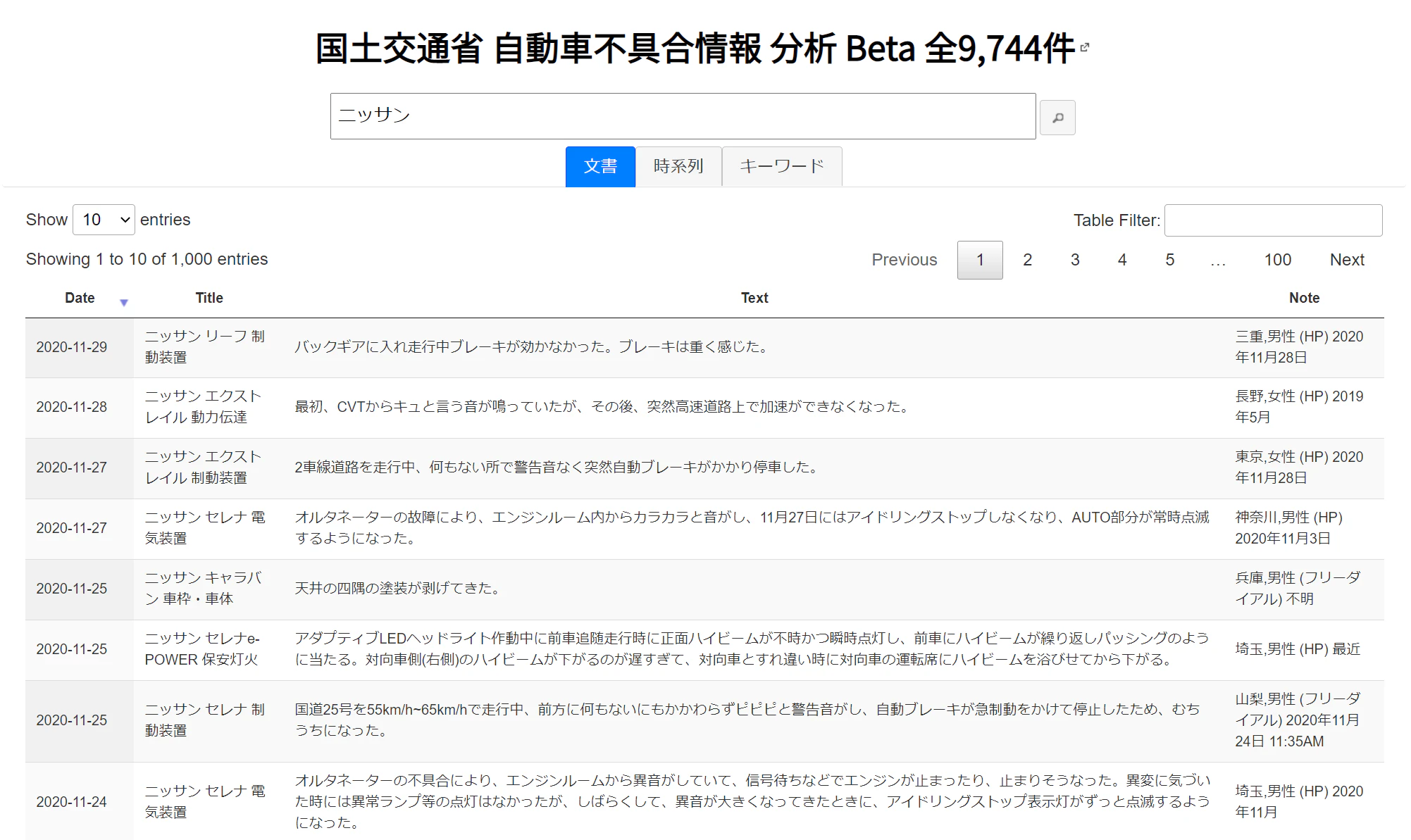
Task: Click text starting オルタネーターの故障により
Action: (x=752, y=528)
